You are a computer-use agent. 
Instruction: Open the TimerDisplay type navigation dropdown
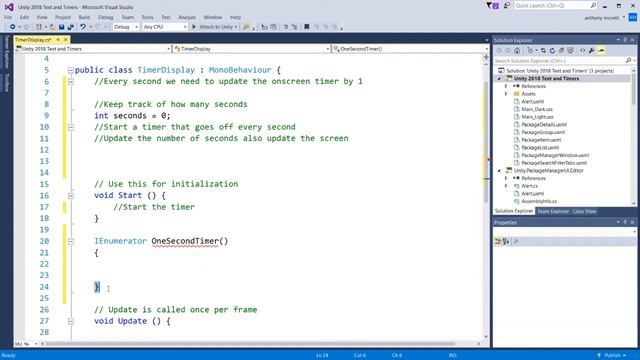(x=252, y=49)
